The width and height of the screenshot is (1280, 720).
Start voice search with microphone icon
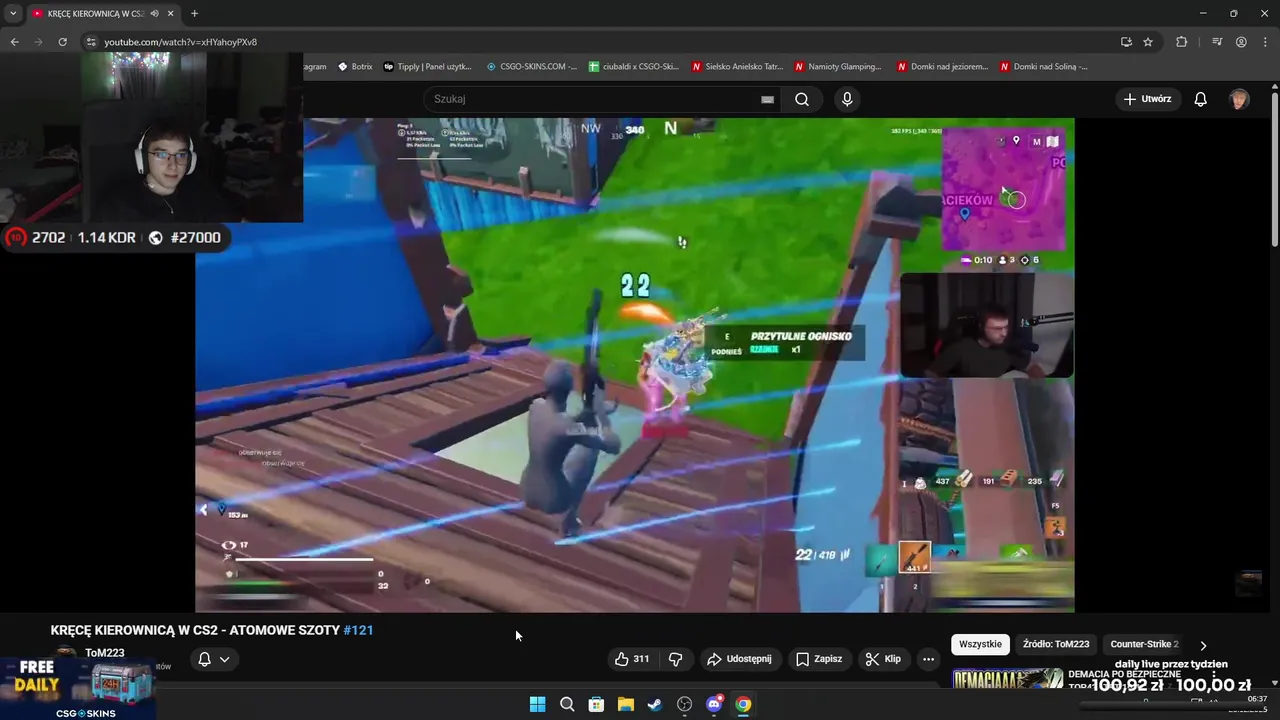[847, 99]
